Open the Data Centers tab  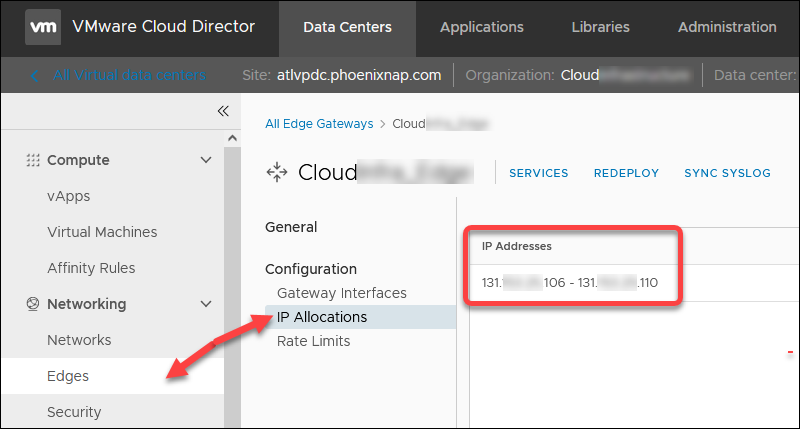347,27
